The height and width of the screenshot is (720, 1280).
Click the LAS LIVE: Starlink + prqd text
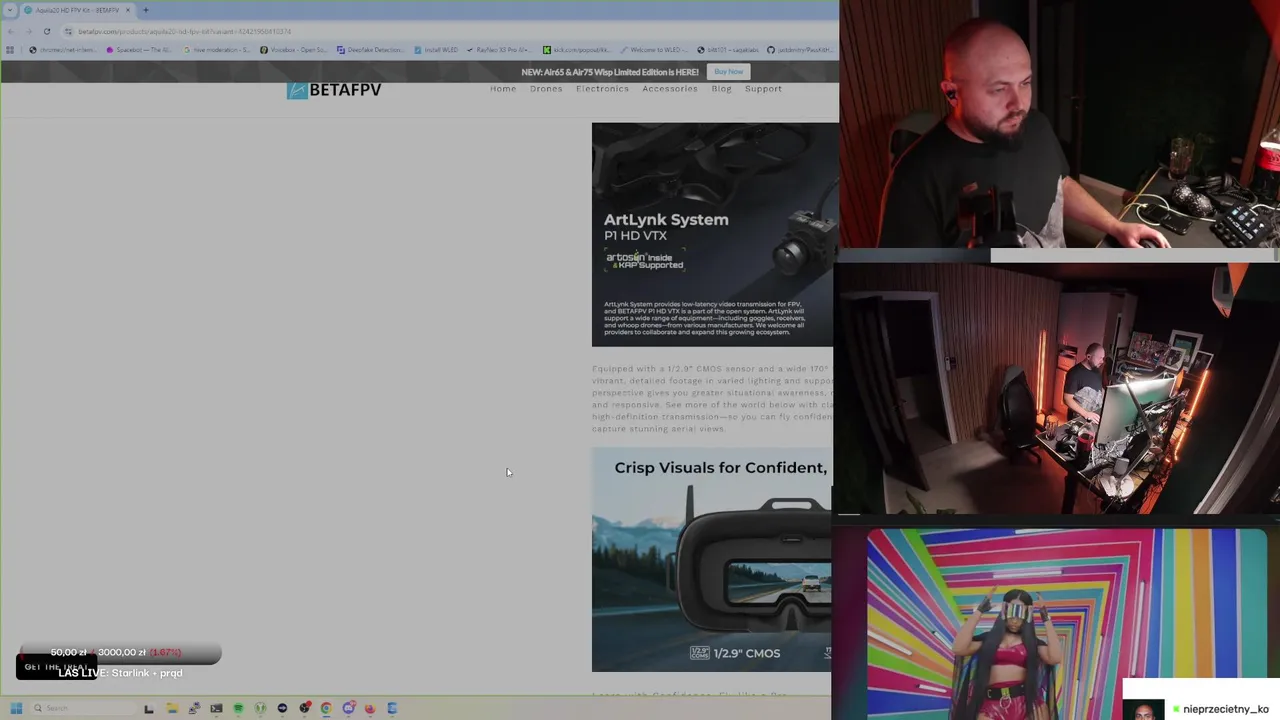pos(120,673)
